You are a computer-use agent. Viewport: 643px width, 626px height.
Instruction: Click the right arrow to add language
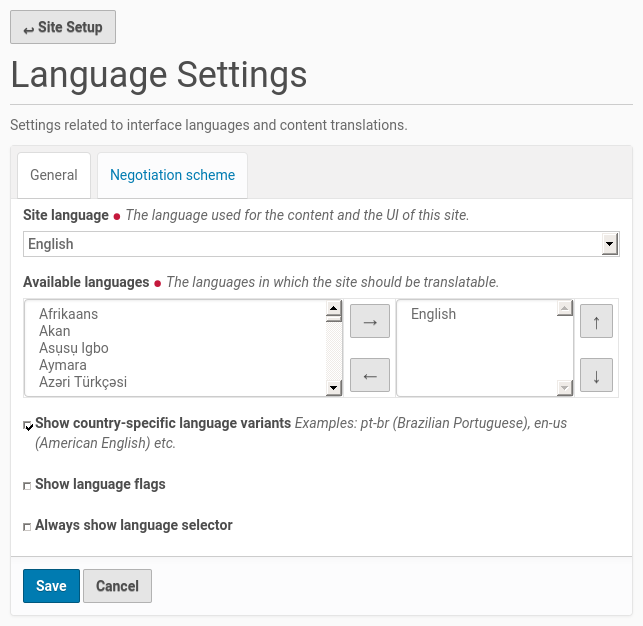369,322
